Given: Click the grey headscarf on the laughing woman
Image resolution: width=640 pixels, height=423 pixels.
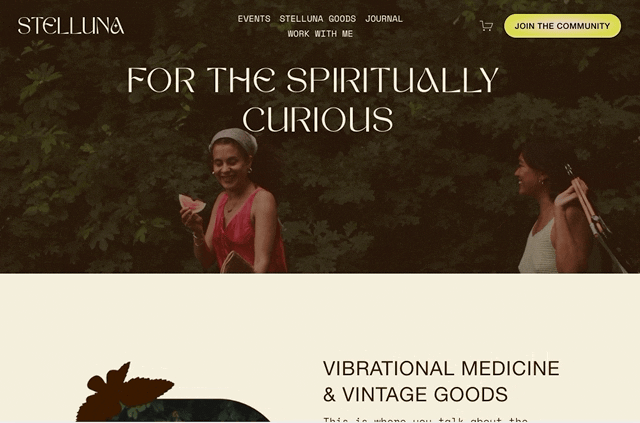Looking at the screenshot, I should pos(233,140).
